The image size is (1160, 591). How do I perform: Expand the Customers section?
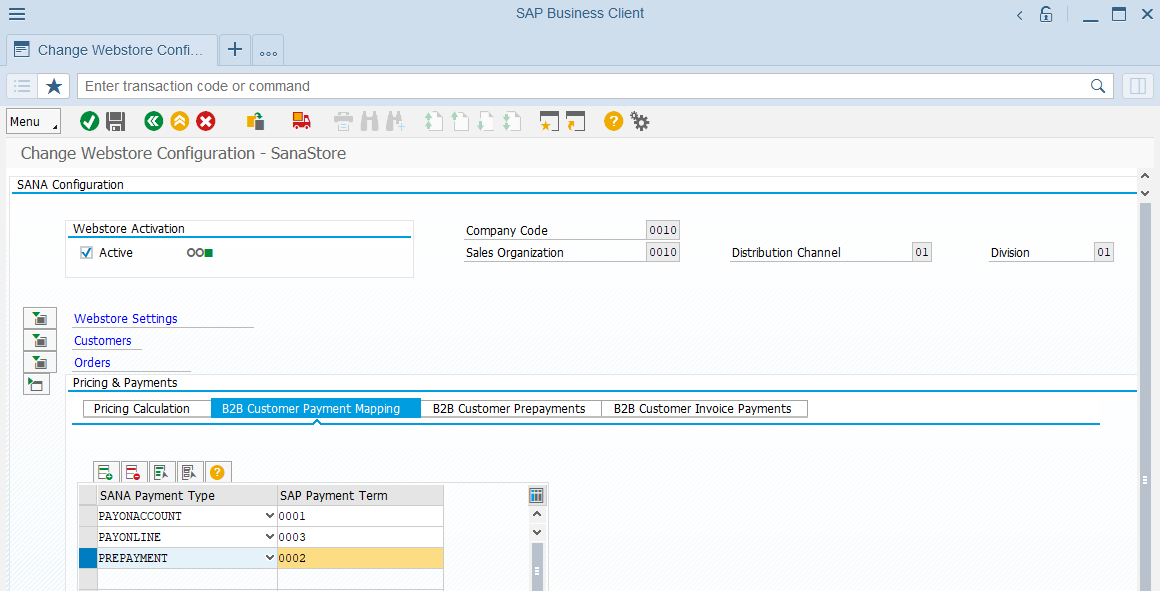tap(40, 341)
